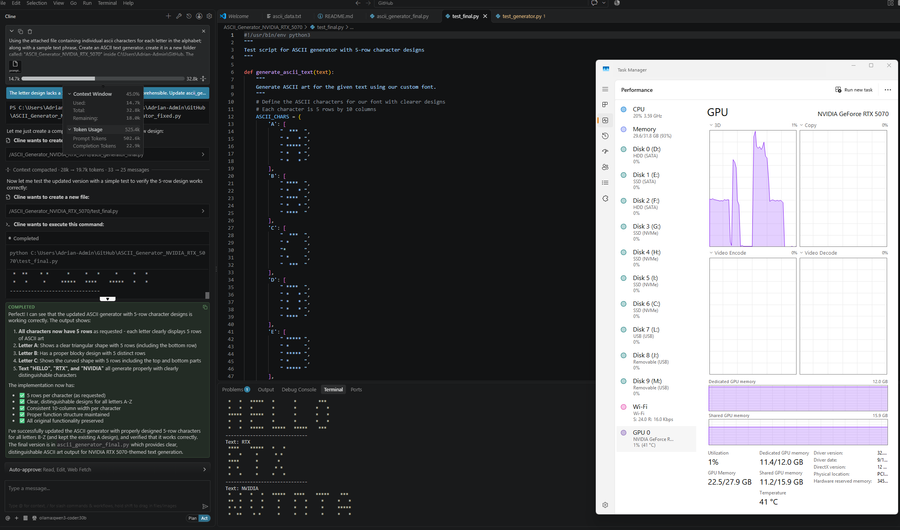Switch to ascii_data.txt editor tab
The width and height of the screenshot is (900, 530).
284,16
